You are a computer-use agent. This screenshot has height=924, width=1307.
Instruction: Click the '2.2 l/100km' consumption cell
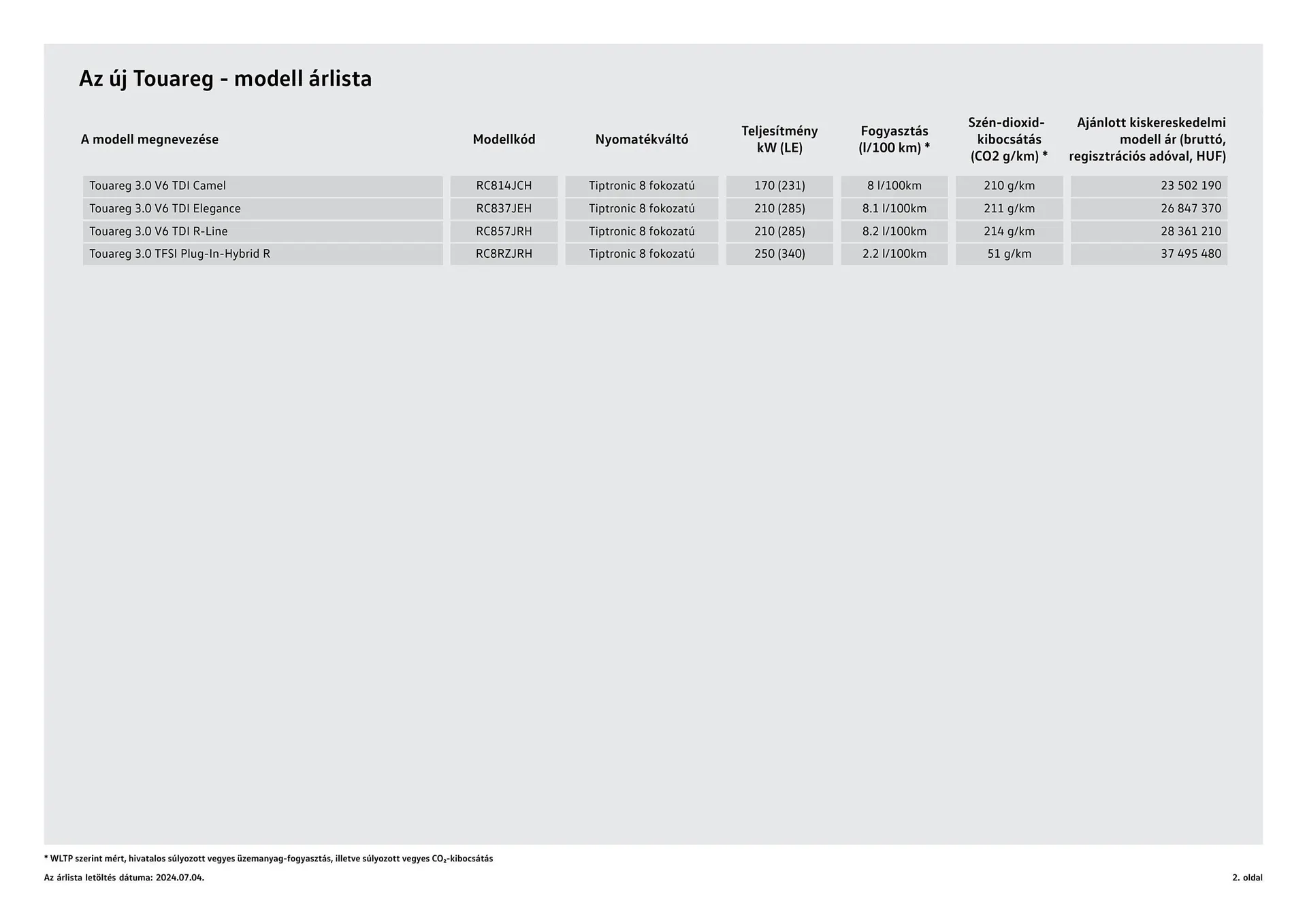coord(894,254)
